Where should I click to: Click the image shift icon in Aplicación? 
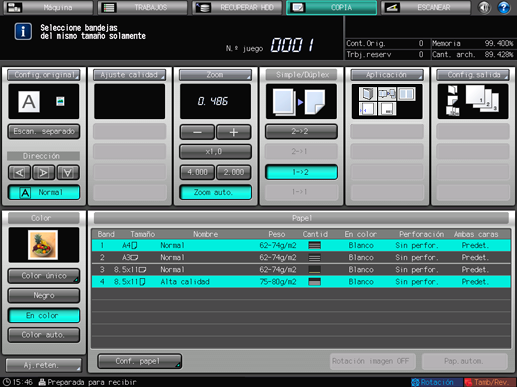pos(368,109)
